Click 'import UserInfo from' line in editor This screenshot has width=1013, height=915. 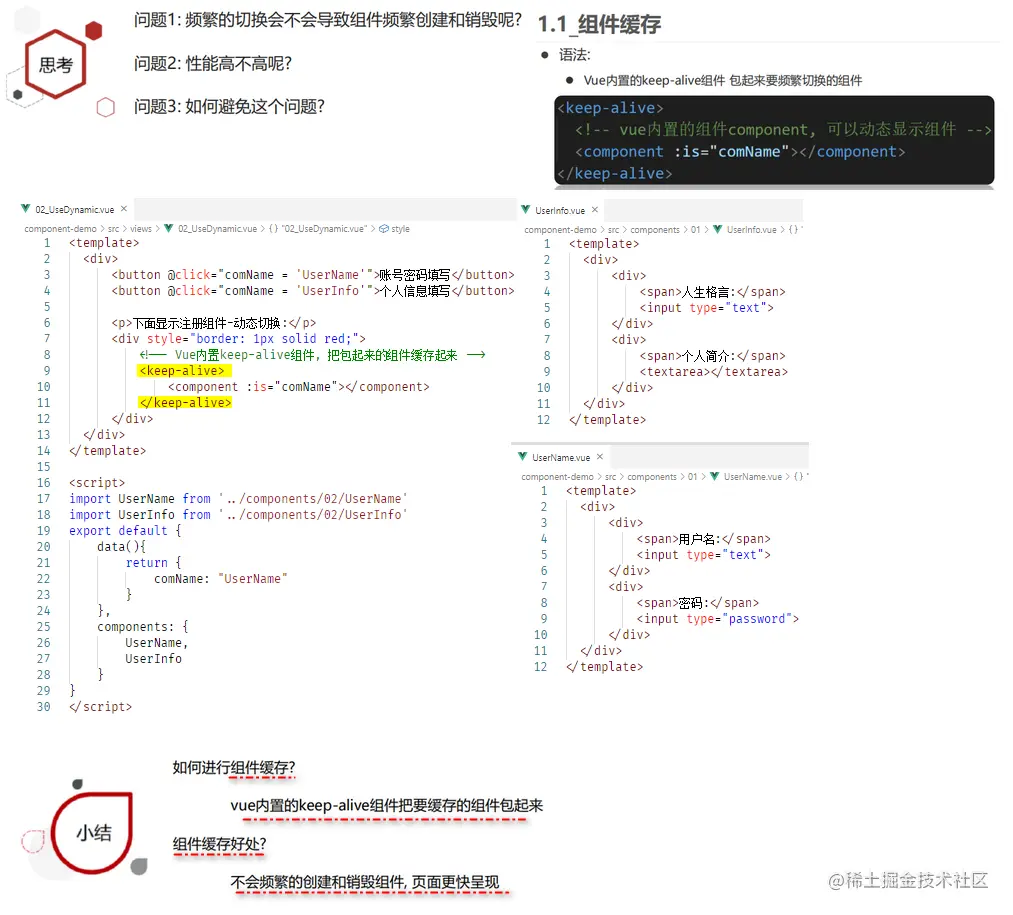tap(238, 514)
